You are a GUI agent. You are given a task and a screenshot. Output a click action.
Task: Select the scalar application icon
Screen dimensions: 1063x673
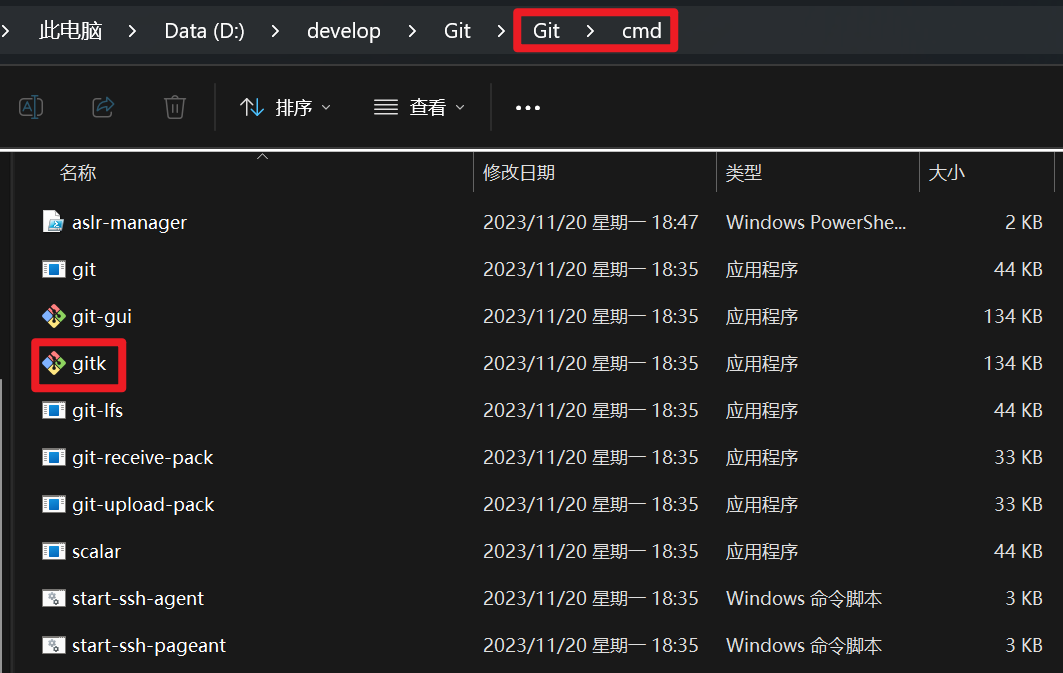pyautogui.click(x=54, y=551)
